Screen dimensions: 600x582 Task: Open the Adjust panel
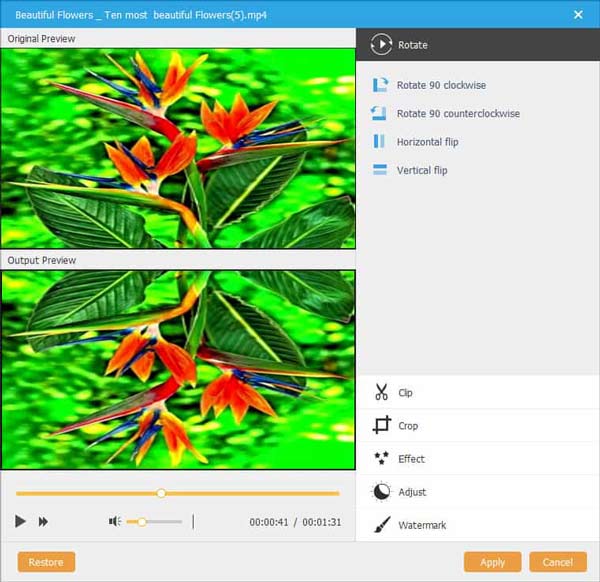point(381,492)
